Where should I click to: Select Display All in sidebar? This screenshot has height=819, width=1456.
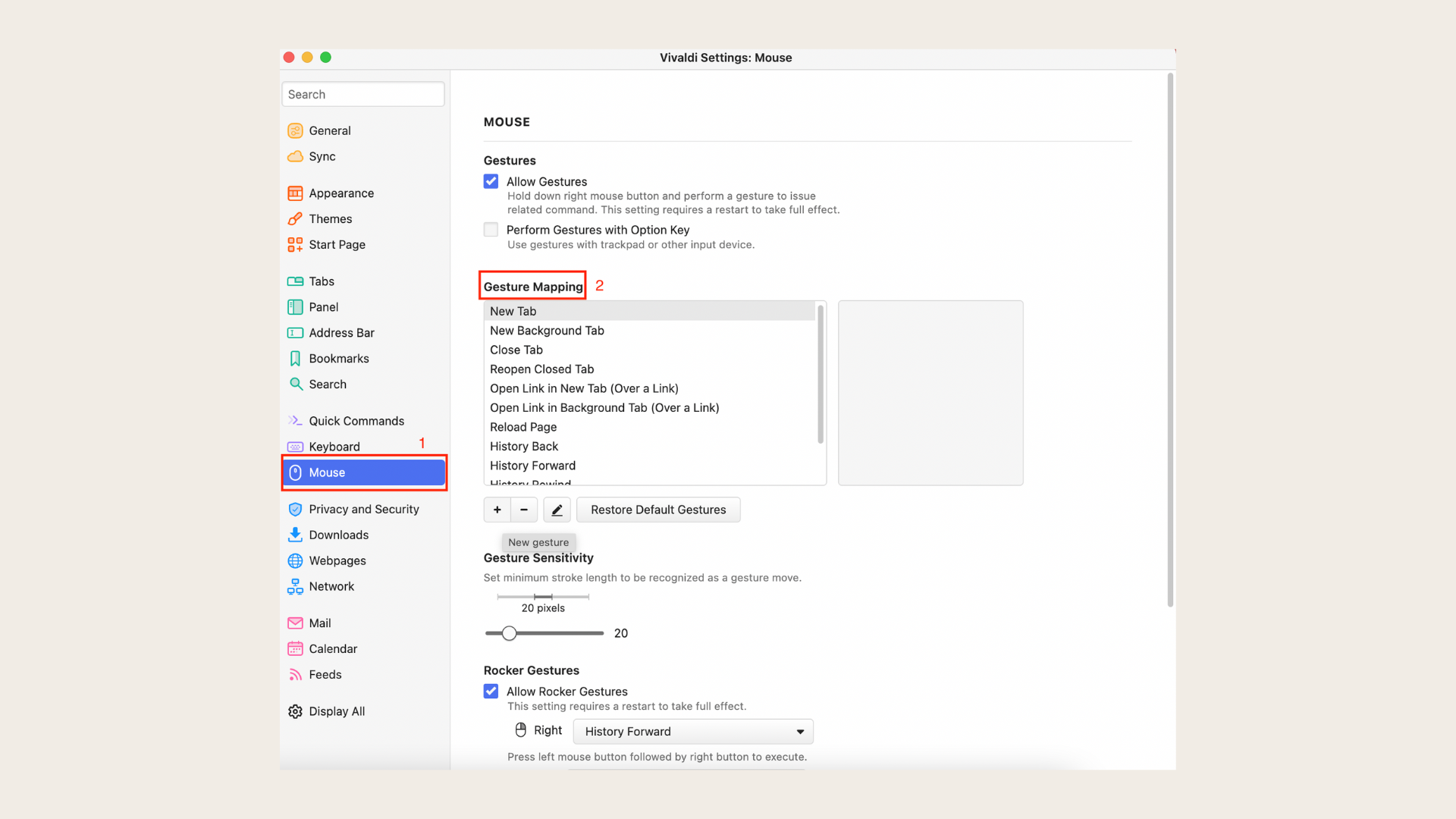364,711
